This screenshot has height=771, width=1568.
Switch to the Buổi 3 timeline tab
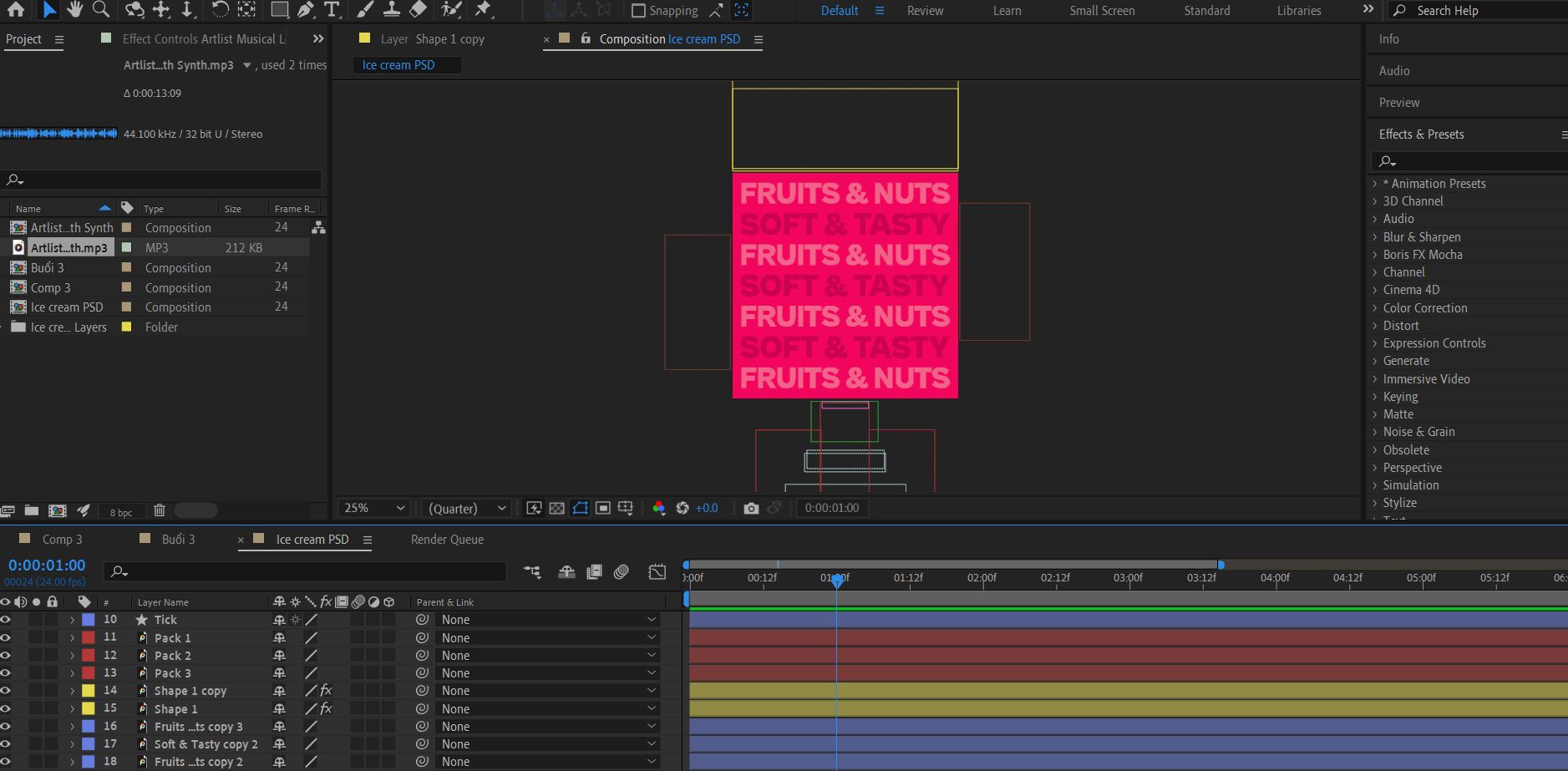tap(178, 540)
